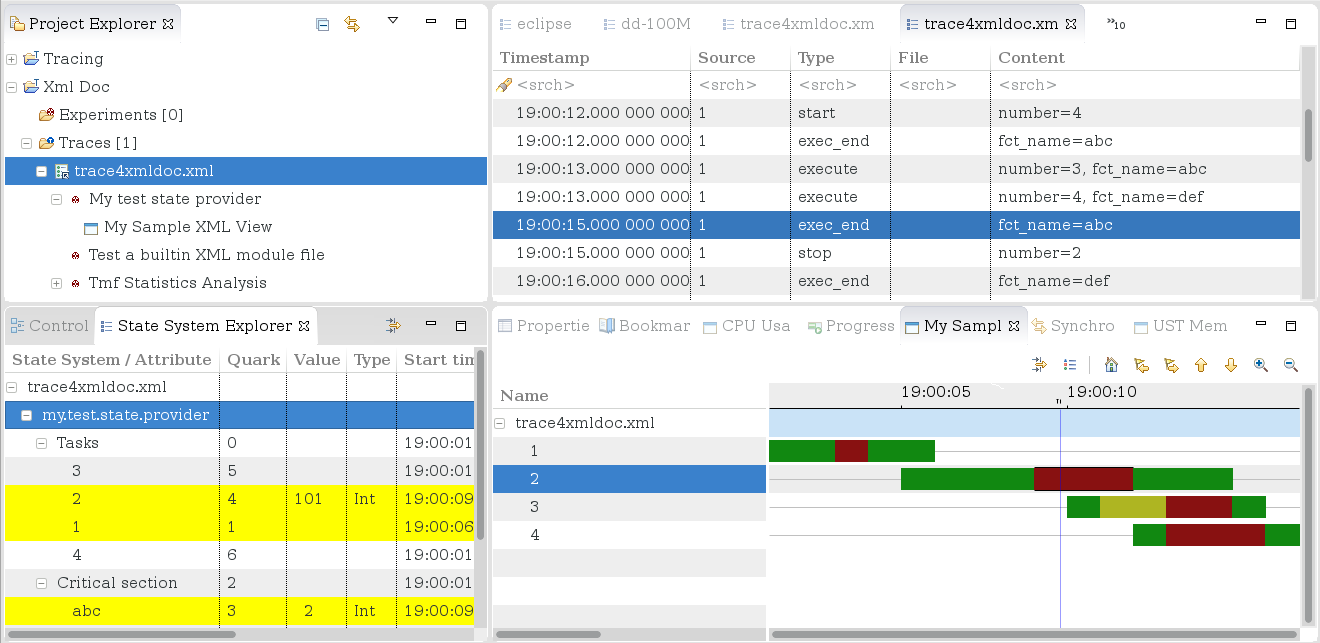Toggle the Align Views option in My Sample toolbar
Viewport: 1320px width, 643px height.
tap(1039, 365)
